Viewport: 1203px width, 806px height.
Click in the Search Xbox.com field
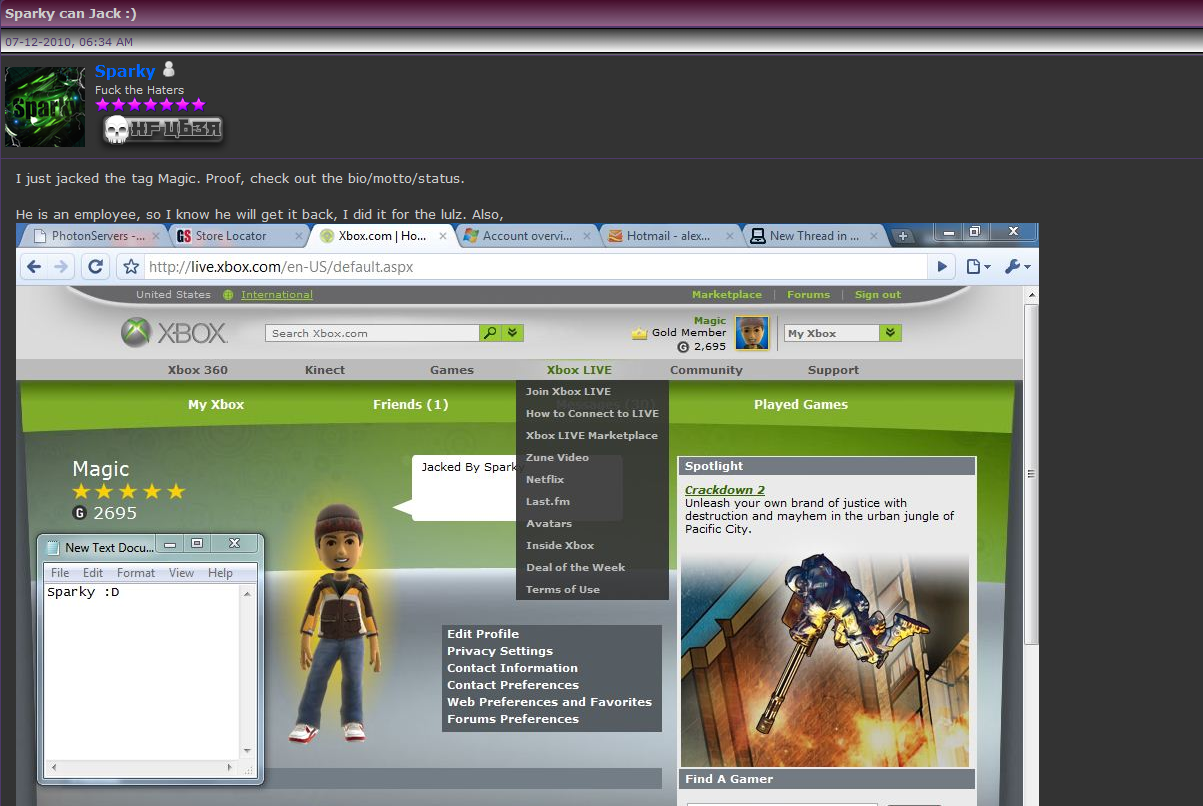(372, 333)
